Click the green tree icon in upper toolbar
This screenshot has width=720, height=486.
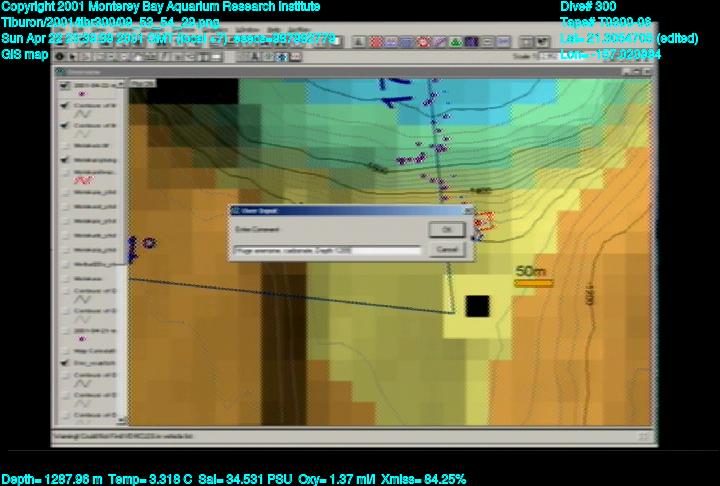click(x=455, y=42)
